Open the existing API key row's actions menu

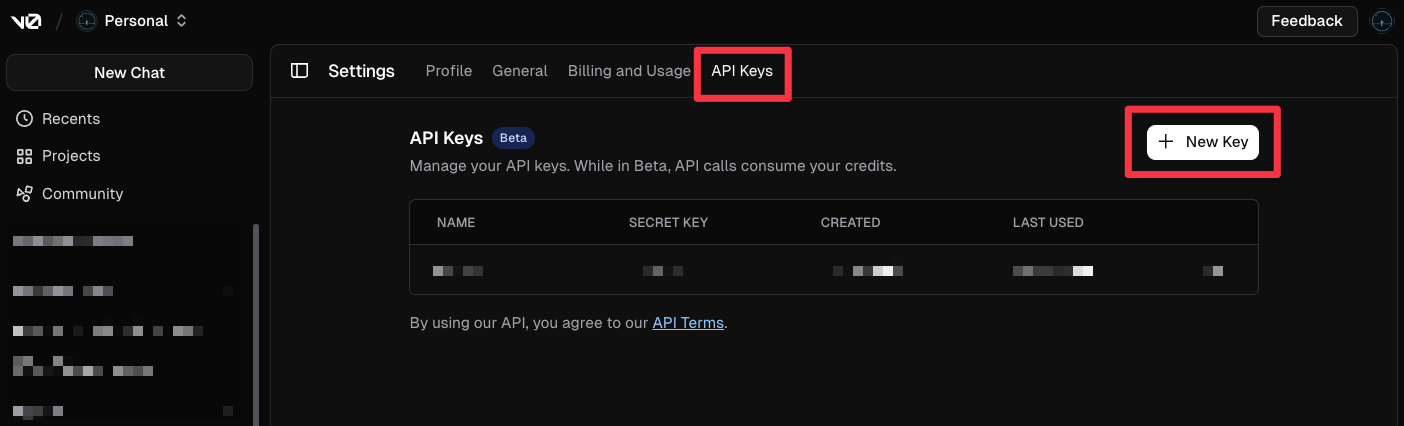1213,271
